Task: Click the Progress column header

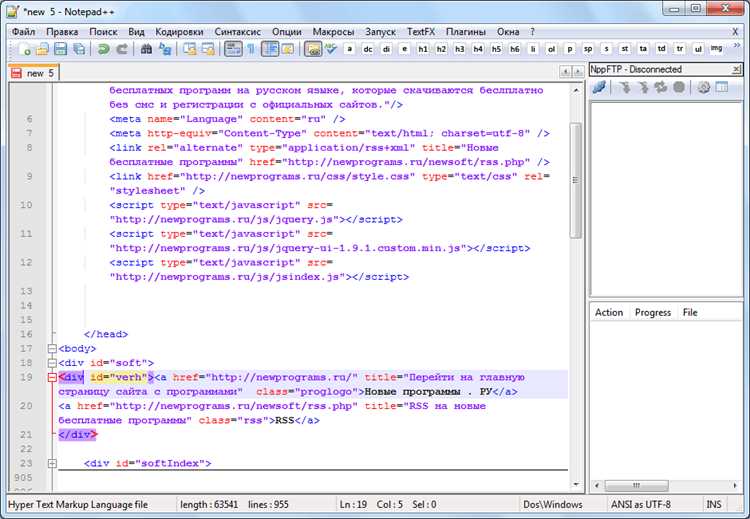Action: point(653,313)
